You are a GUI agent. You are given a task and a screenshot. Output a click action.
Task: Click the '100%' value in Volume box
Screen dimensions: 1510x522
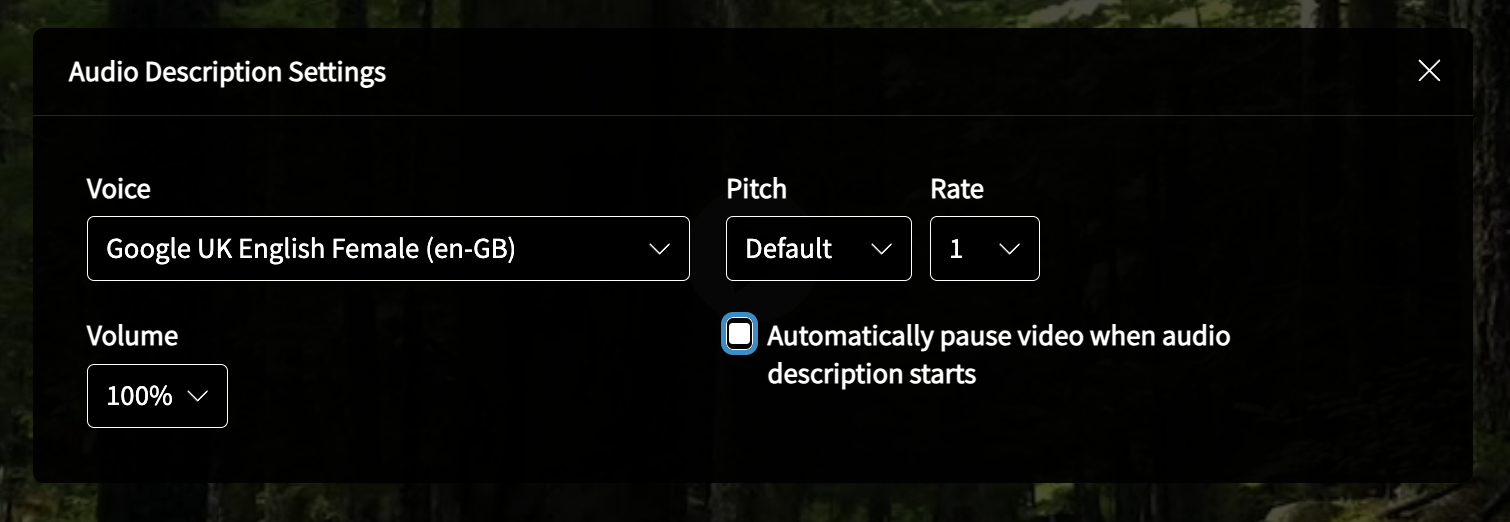[140, 396]
